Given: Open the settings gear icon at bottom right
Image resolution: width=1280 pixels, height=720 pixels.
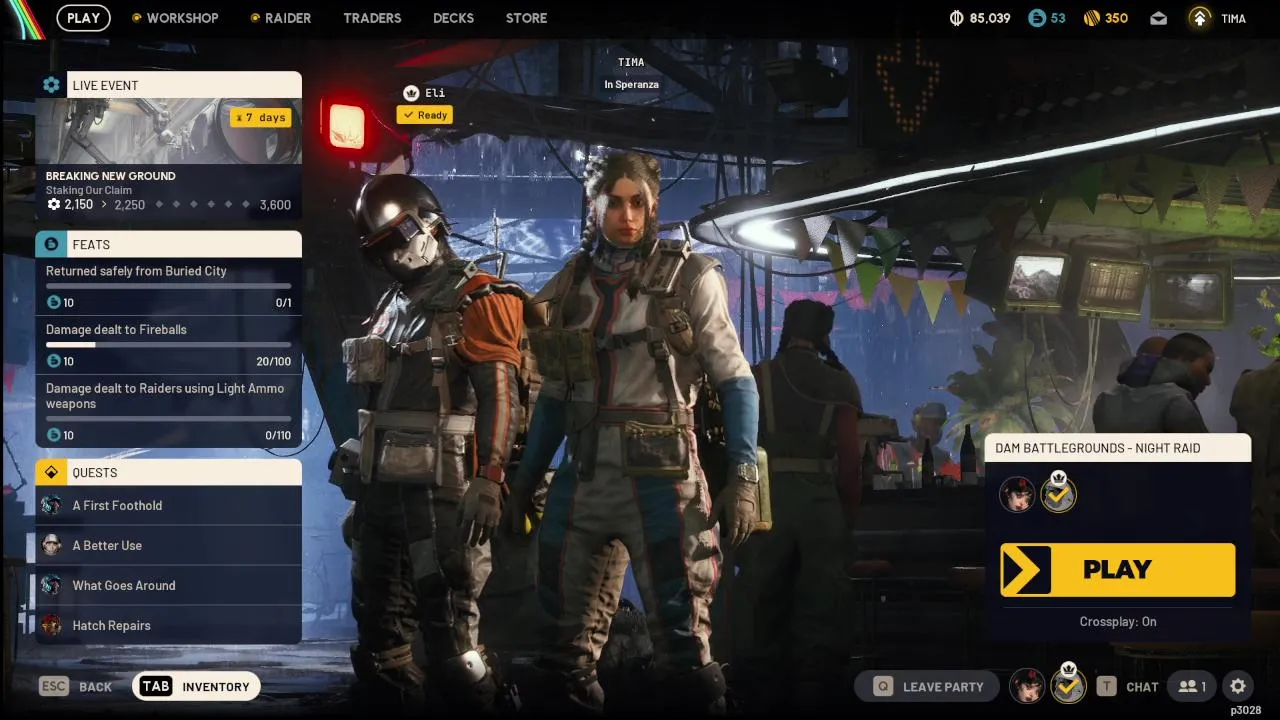Looking at the screenshot, I should 1238,686.
